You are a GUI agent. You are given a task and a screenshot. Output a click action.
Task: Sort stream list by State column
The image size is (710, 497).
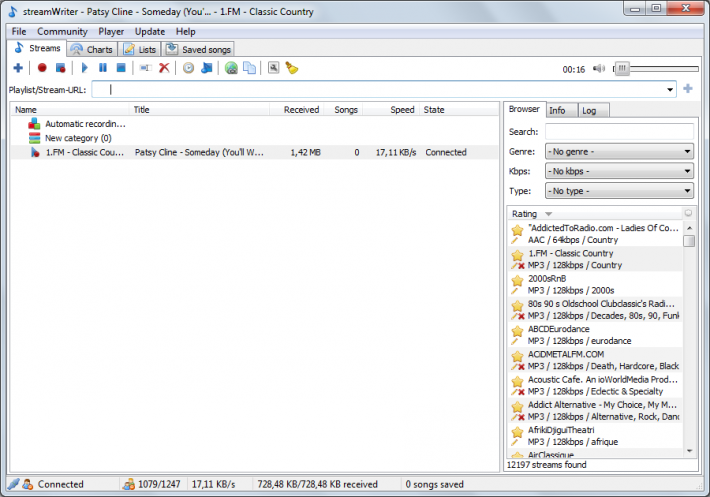pyautogui.click(x=459, y=110)
